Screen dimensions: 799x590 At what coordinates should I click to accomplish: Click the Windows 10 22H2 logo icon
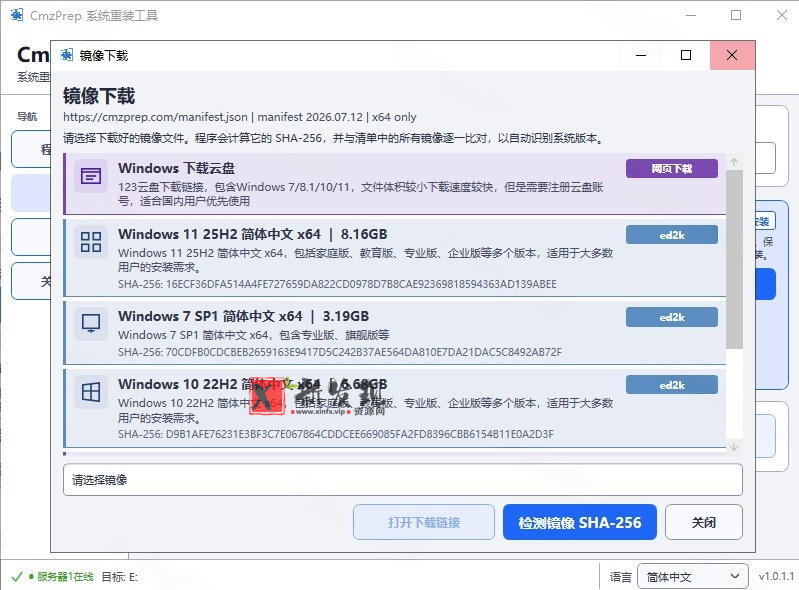pos(91,392)
